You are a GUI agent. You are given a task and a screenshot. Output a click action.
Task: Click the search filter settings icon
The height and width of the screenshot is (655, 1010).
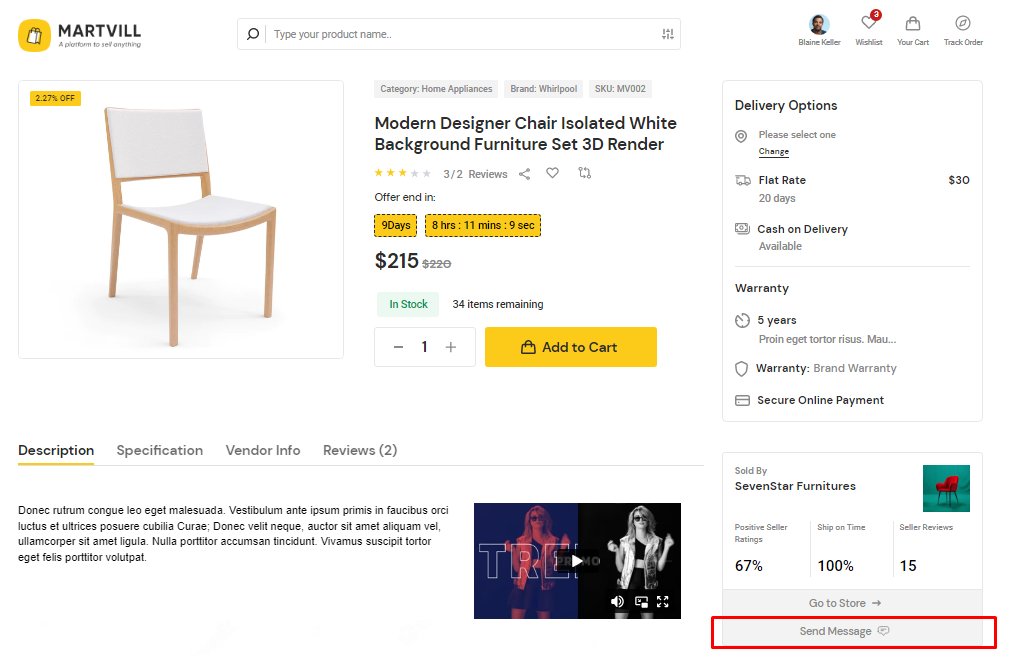pyautogui.click(x=668, y=34)
